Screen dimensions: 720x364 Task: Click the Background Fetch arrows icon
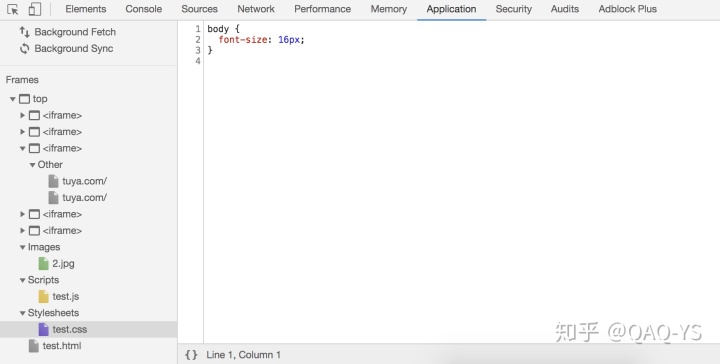click(24, 32)
